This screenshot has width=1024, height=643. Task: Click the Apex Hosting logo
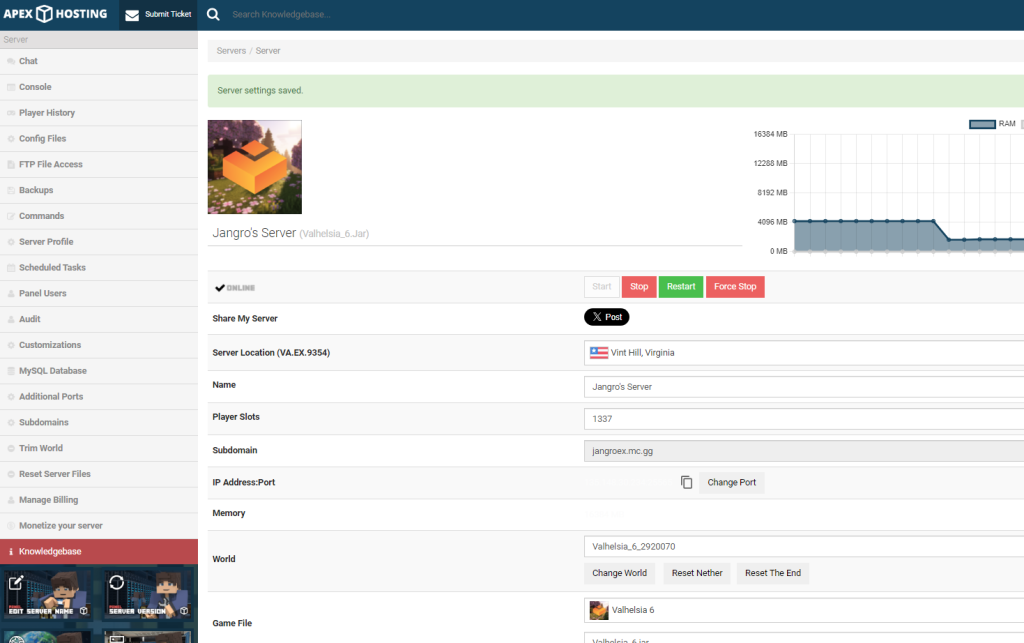[55, 14]
